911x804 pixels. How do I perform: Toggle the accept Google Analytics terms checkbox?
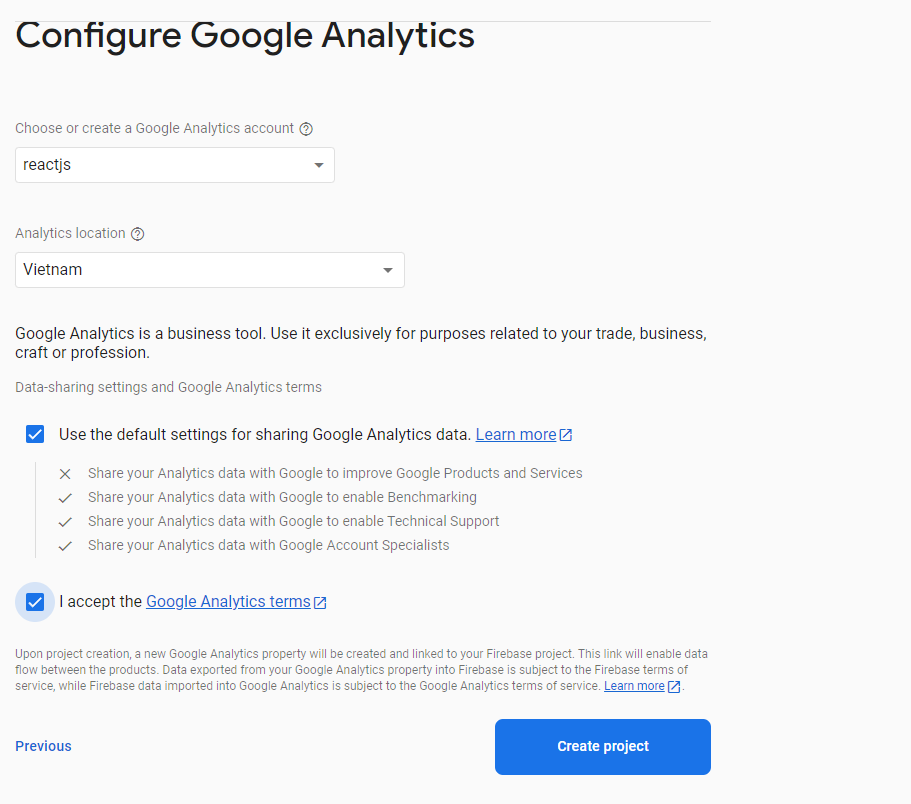[x=35, y=602]
